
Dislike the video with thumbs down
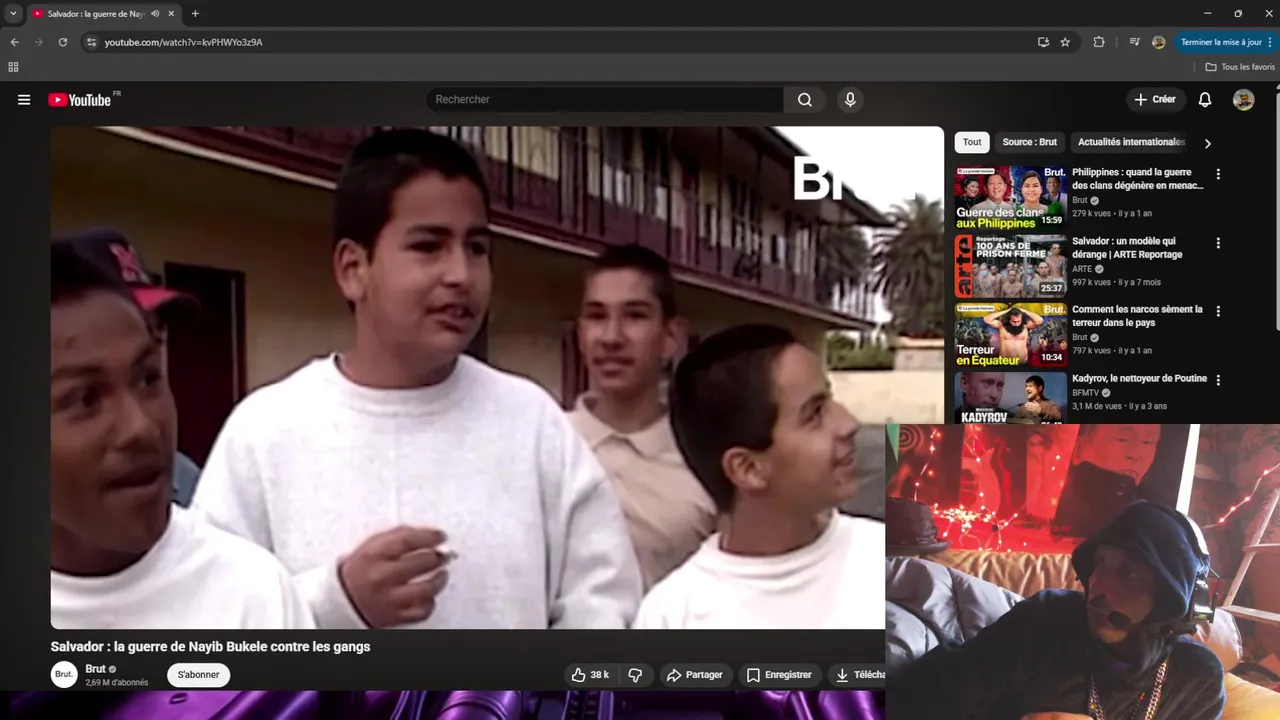coord(635,675)
